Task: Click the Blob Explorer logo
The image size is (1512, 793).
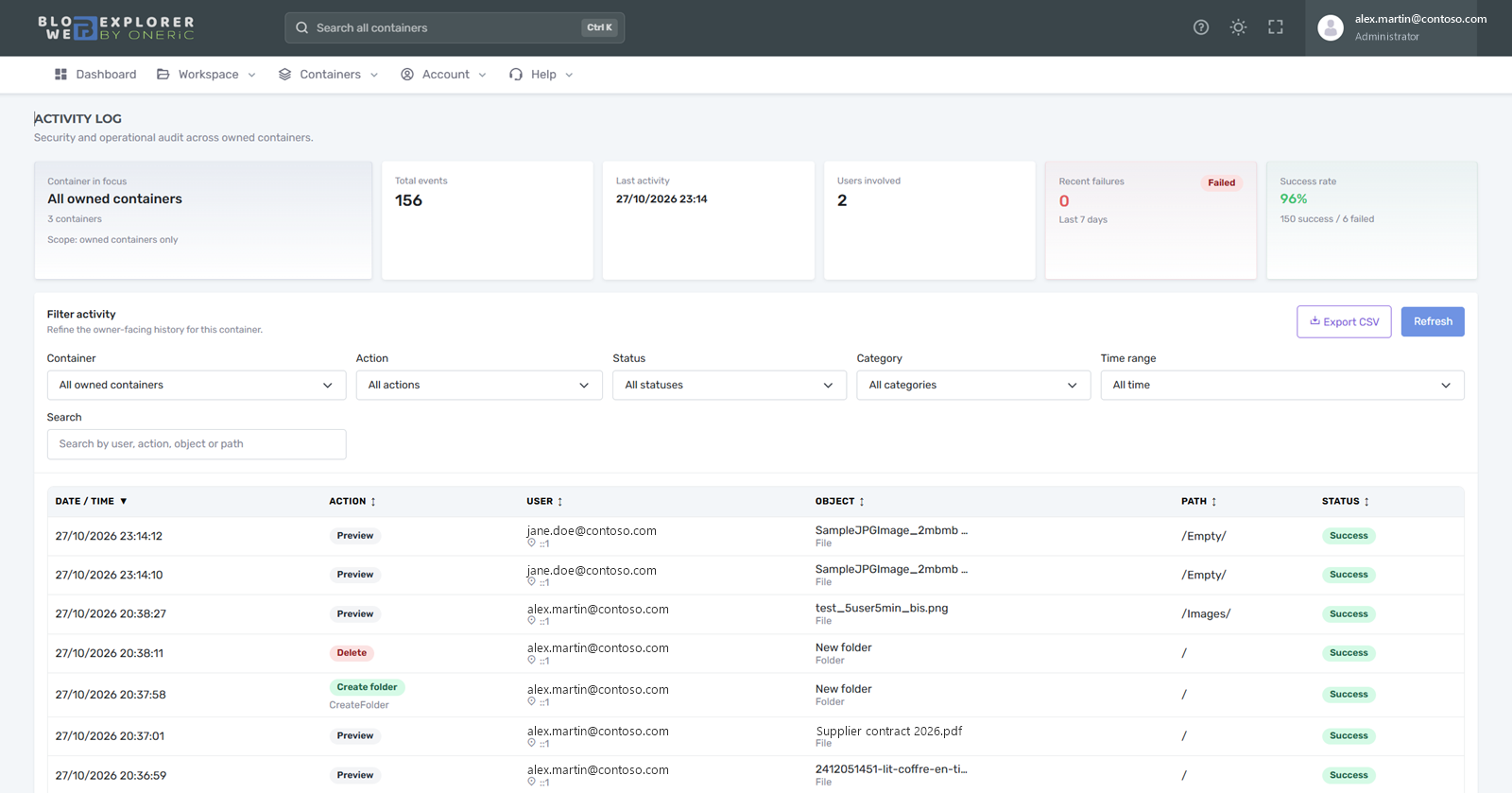Action: coord(116,27)
